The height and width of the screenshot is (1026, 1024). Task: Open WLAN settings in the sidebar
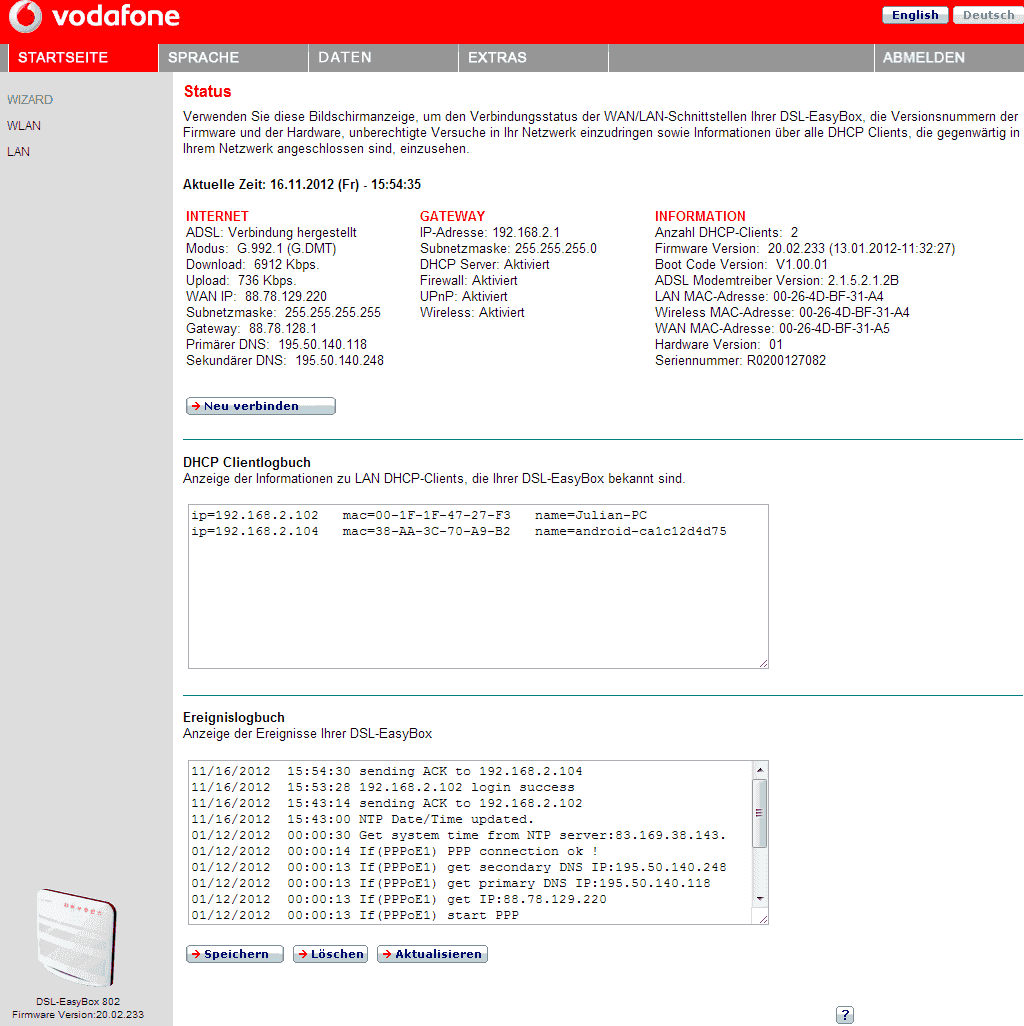tap(24, 126)
